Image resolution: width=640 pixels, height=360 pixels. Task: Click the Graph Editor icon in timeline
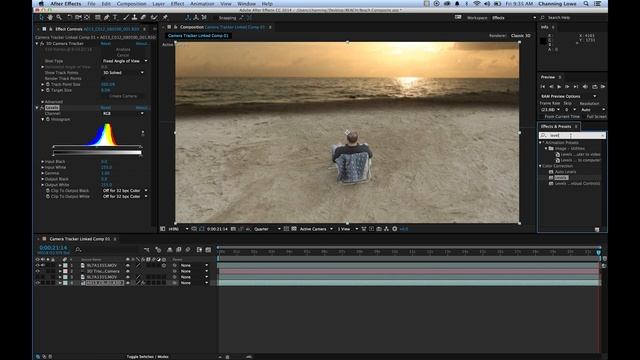coord(209,249)
